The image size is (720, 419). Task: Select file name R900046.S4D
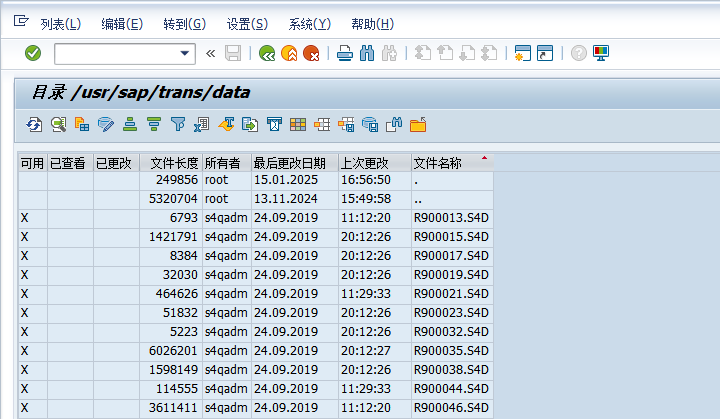[451, 408]
